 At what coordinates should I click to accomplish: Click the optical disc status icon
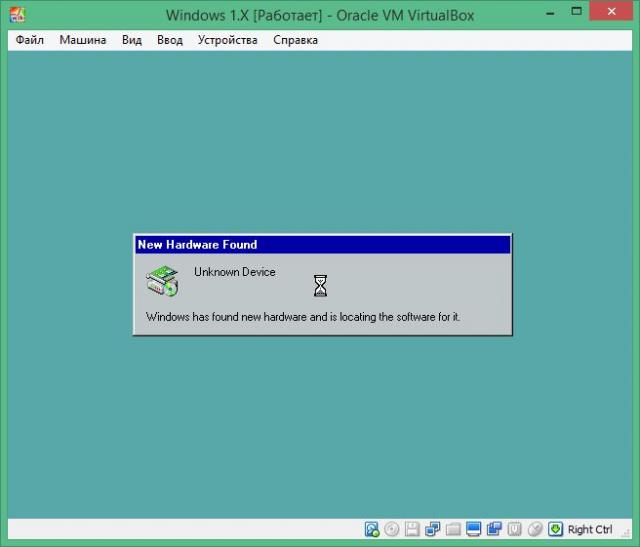(392, 529)
